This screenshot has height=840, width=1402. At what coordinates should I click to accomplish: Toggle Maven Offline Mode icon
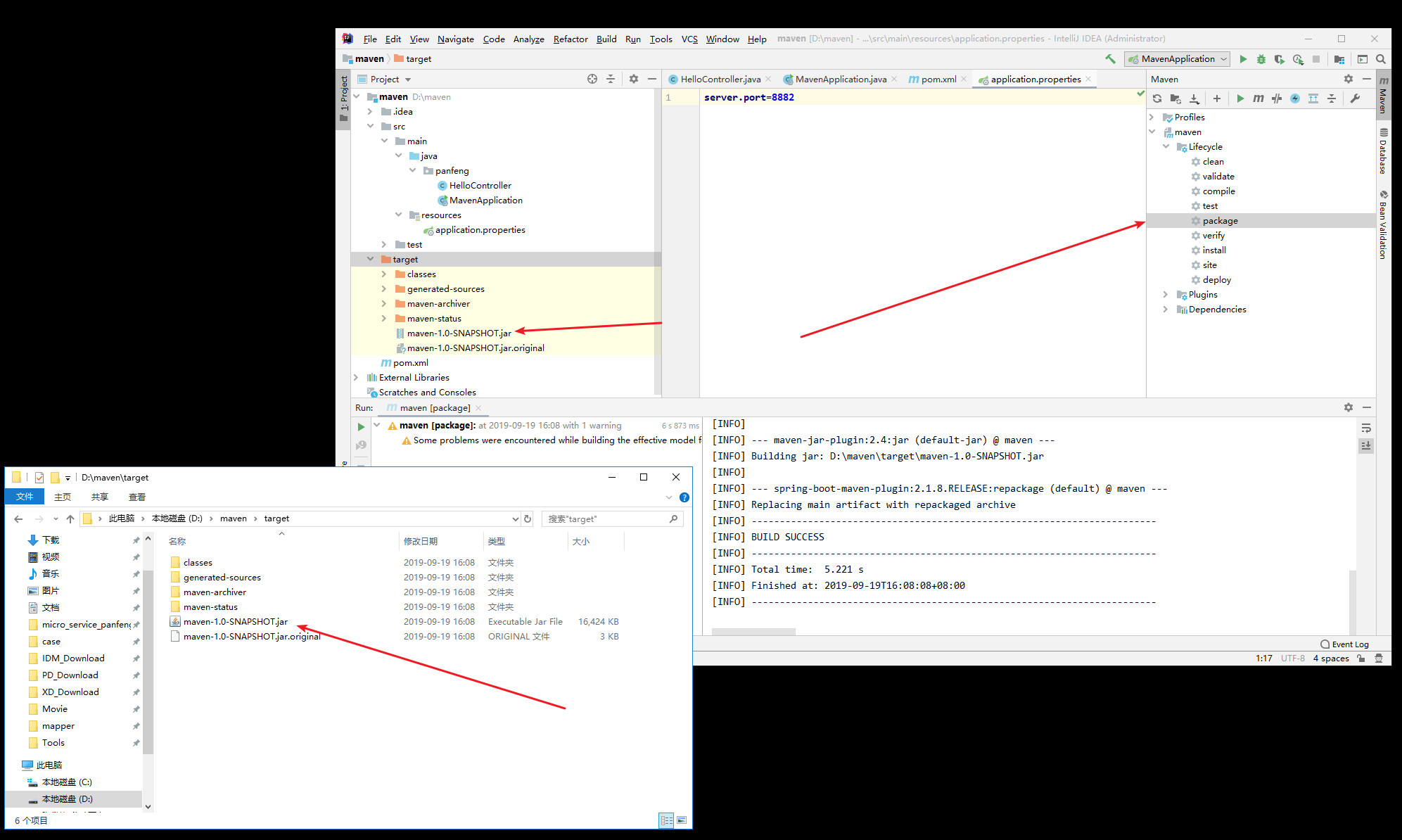[1277, 98]
